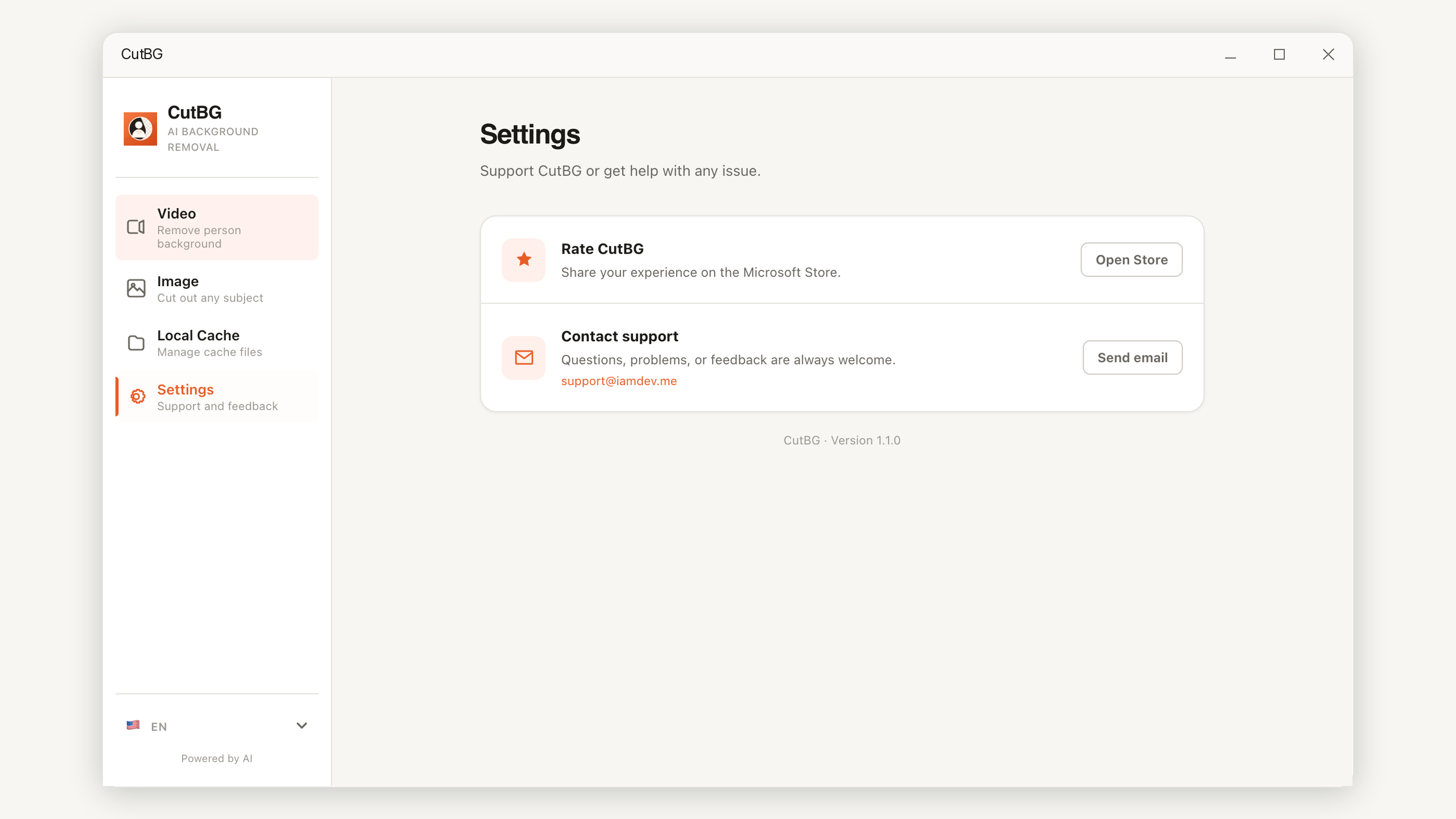Click the Contact support heading

(619, 336)
